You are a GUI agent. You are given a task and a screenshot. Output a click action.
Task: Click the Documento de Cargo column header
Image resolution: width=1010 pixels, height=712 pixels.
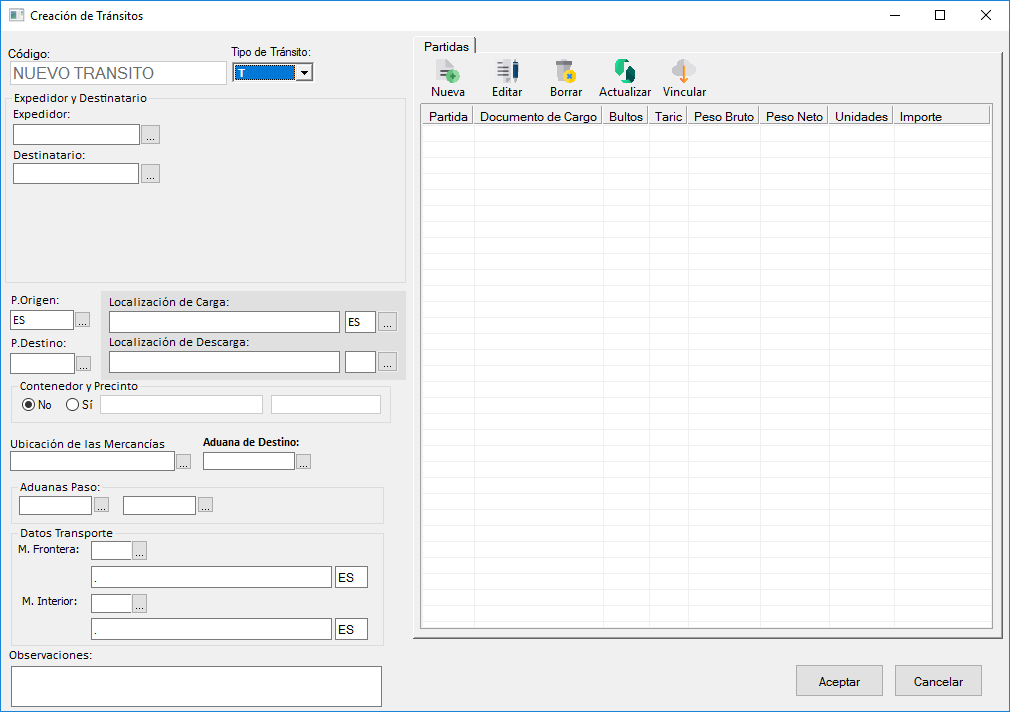pyautogui.click(x=538, y=117)
